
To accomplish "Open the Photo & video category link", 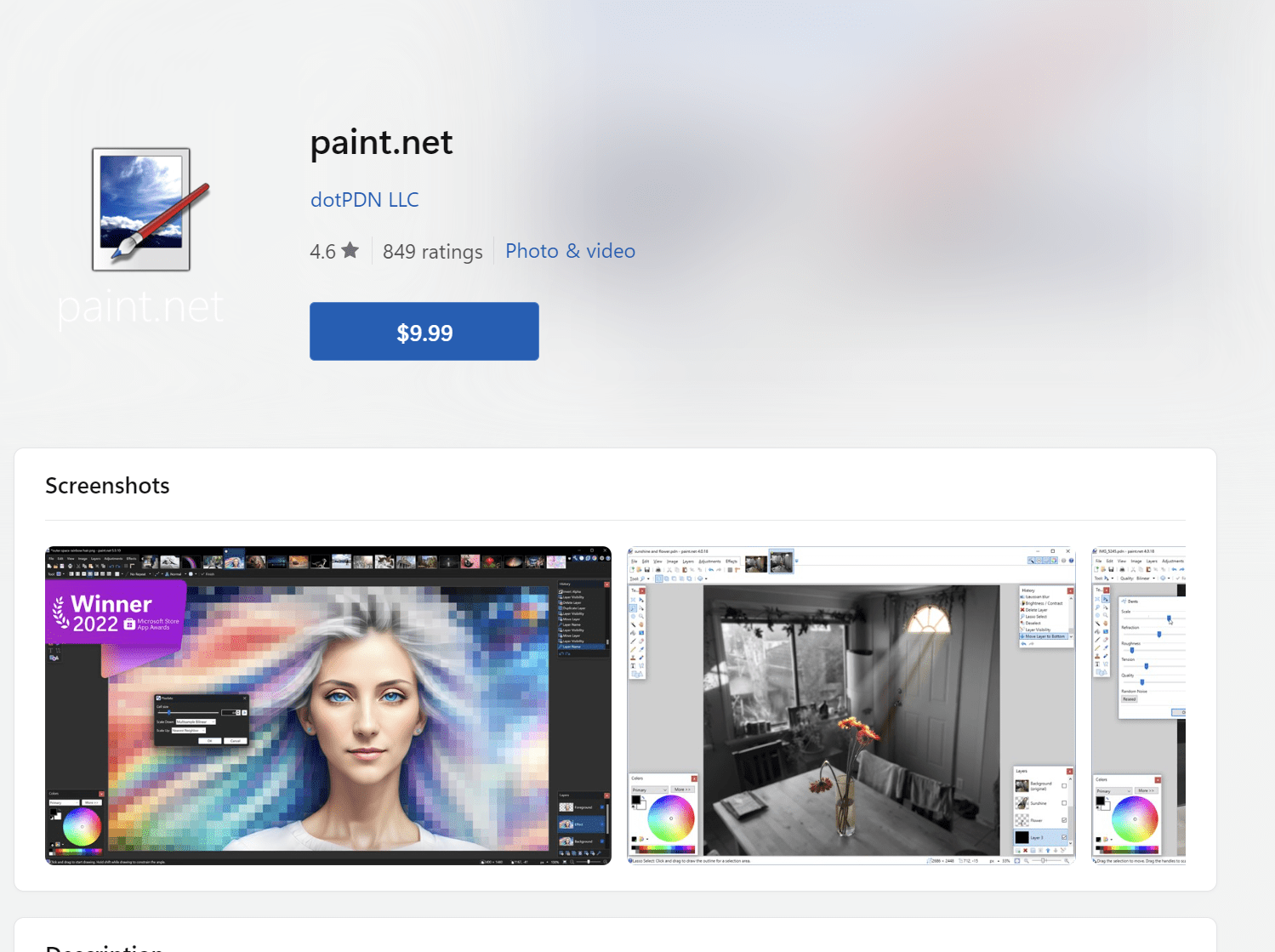I will [x=570, y=251].
